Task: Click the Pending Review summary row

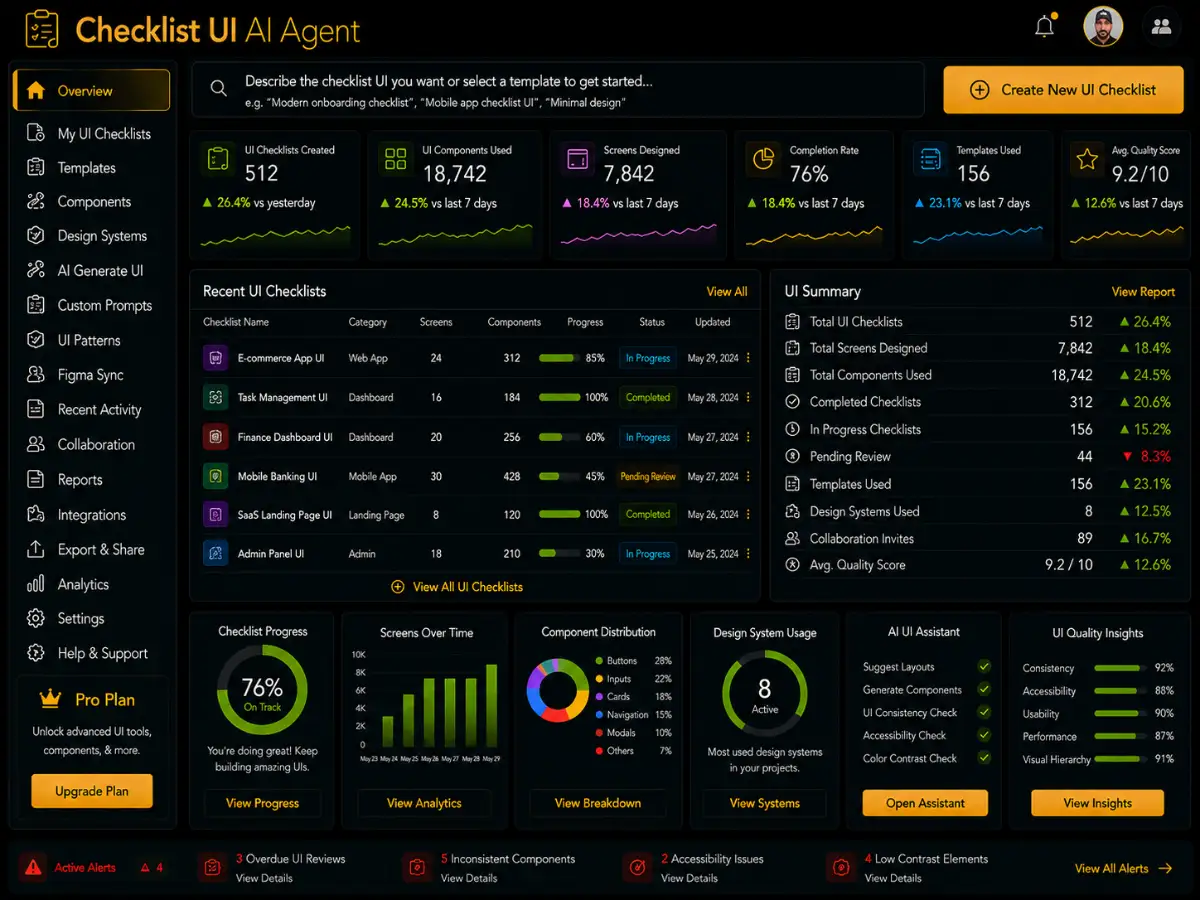Action: pos(979,457)
